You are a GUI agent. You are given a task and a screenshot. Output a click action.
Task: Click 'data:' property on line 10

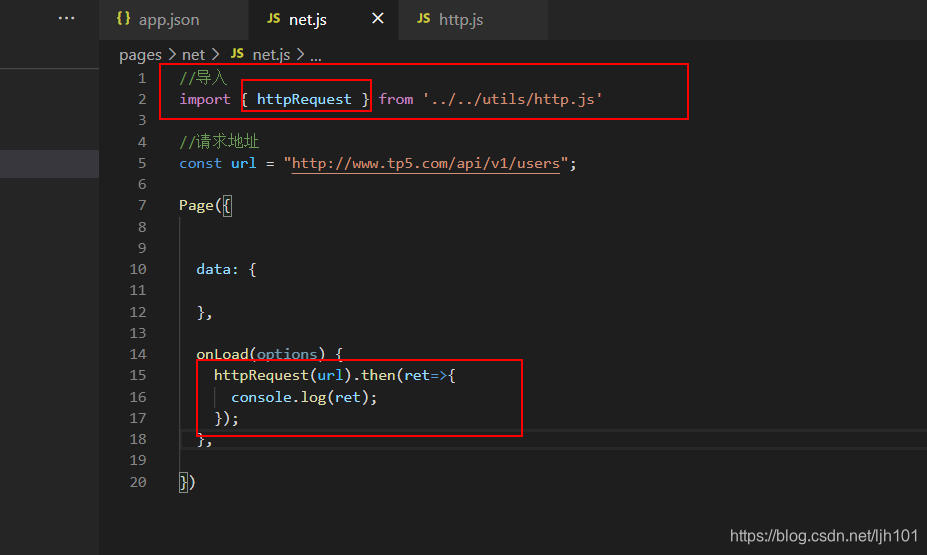pyautogui.click(x=217, y=270)
